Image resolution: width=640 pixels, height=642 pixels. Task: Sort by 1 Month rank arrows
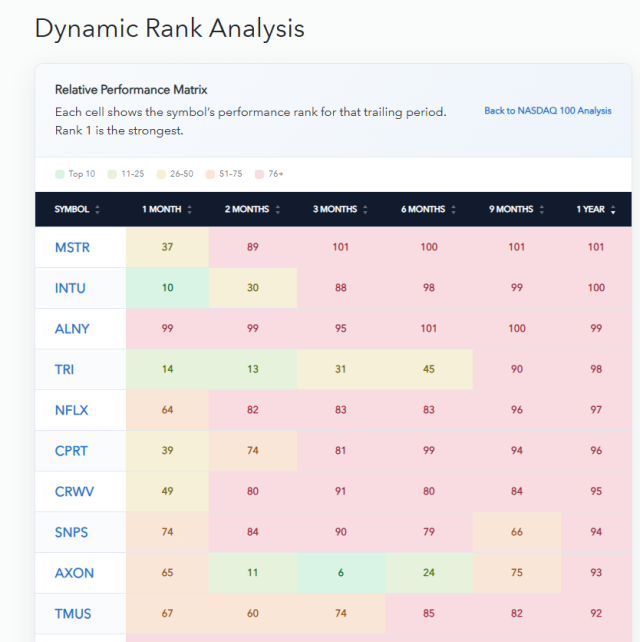click(190, 210)
